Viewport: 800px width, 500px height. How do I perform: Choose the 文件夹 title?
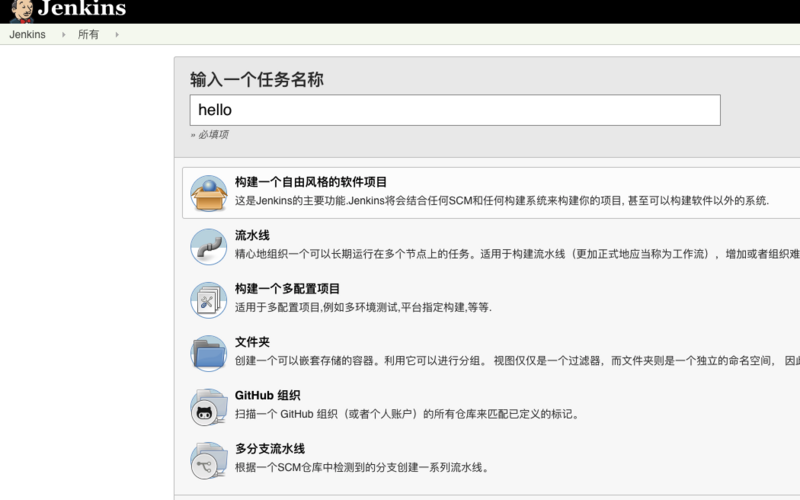click(252, 342)
